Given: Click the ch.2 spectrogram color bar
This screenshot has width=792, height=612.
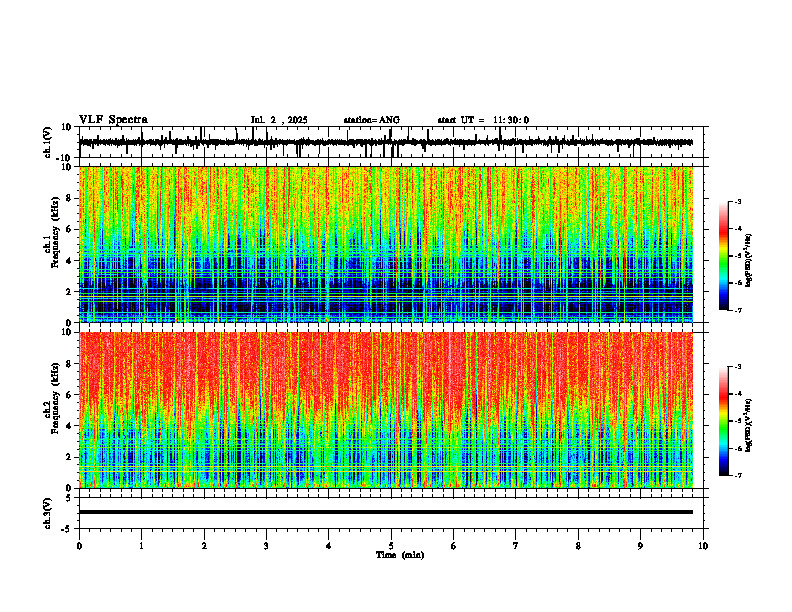Looking at the screenshot, I should [723, 421].
